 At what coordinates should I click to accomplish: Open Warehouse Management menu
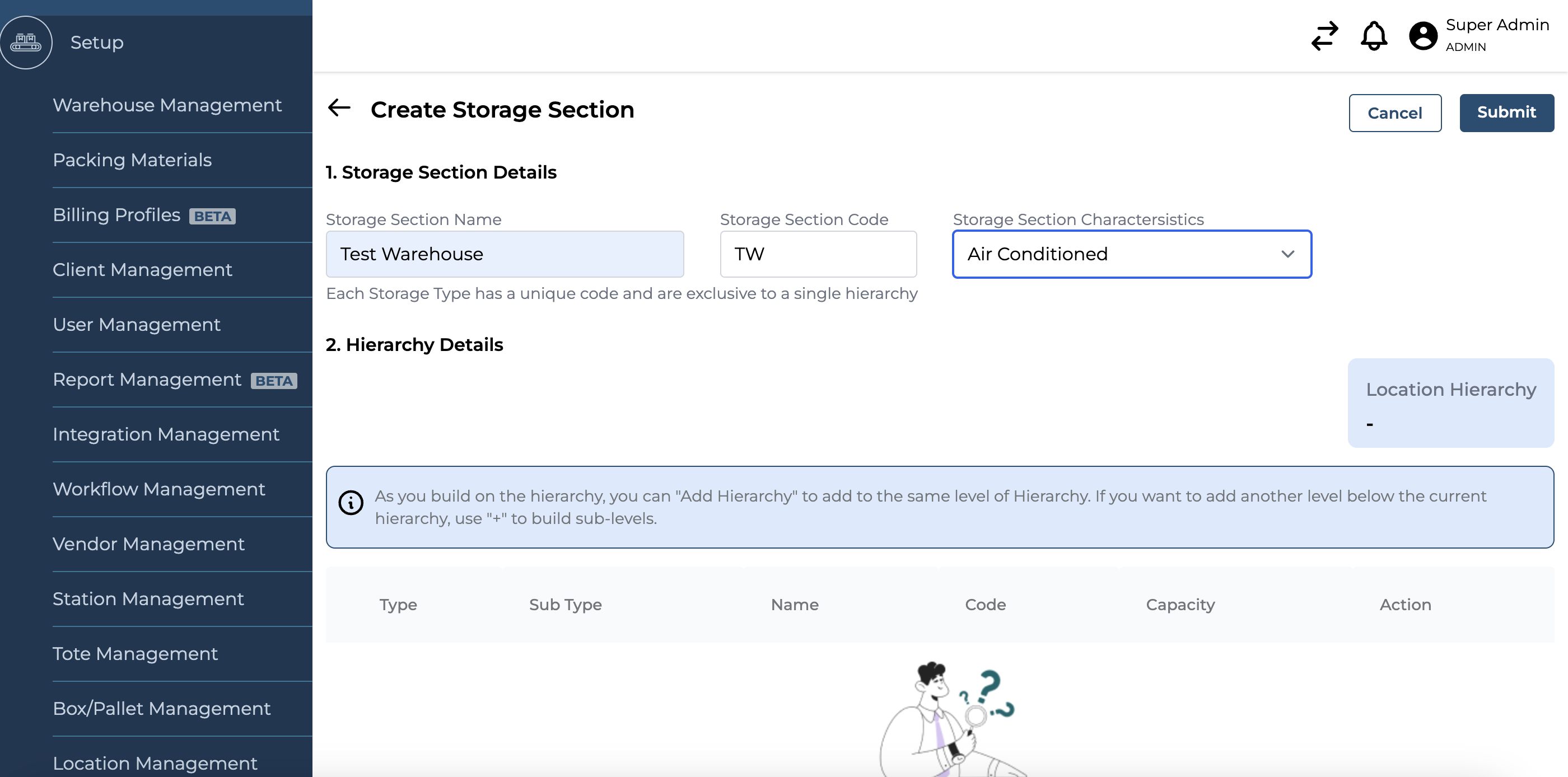click(167, 105)
